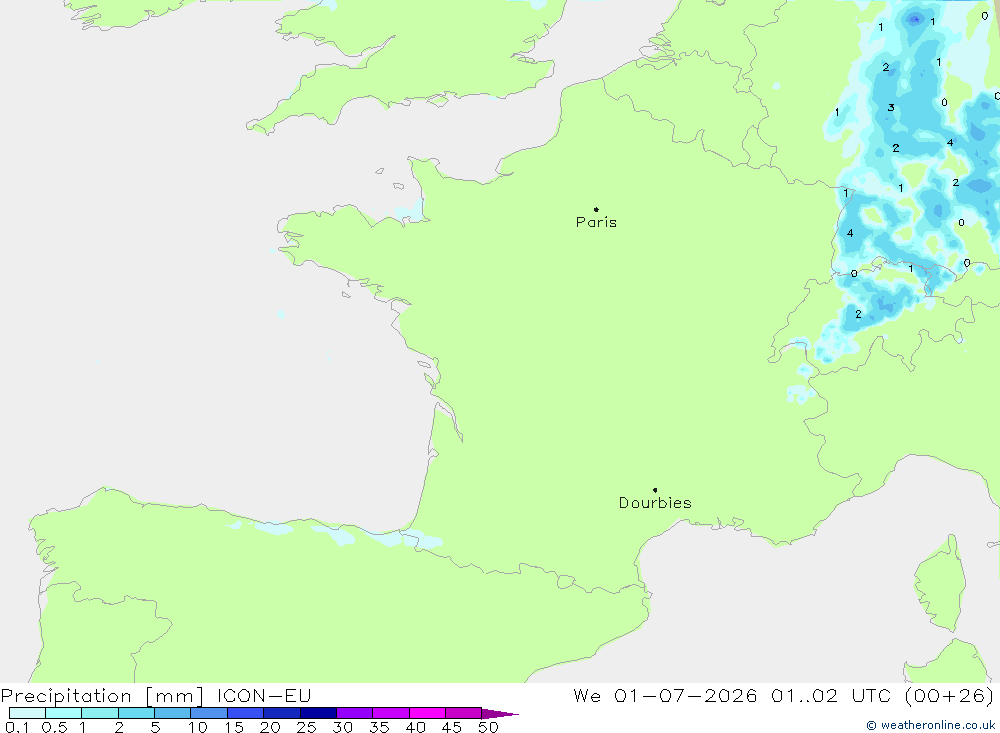Click the legend label '0.5'
Viewport: 1000px width, 733px height.
click(x=54, y=727)
